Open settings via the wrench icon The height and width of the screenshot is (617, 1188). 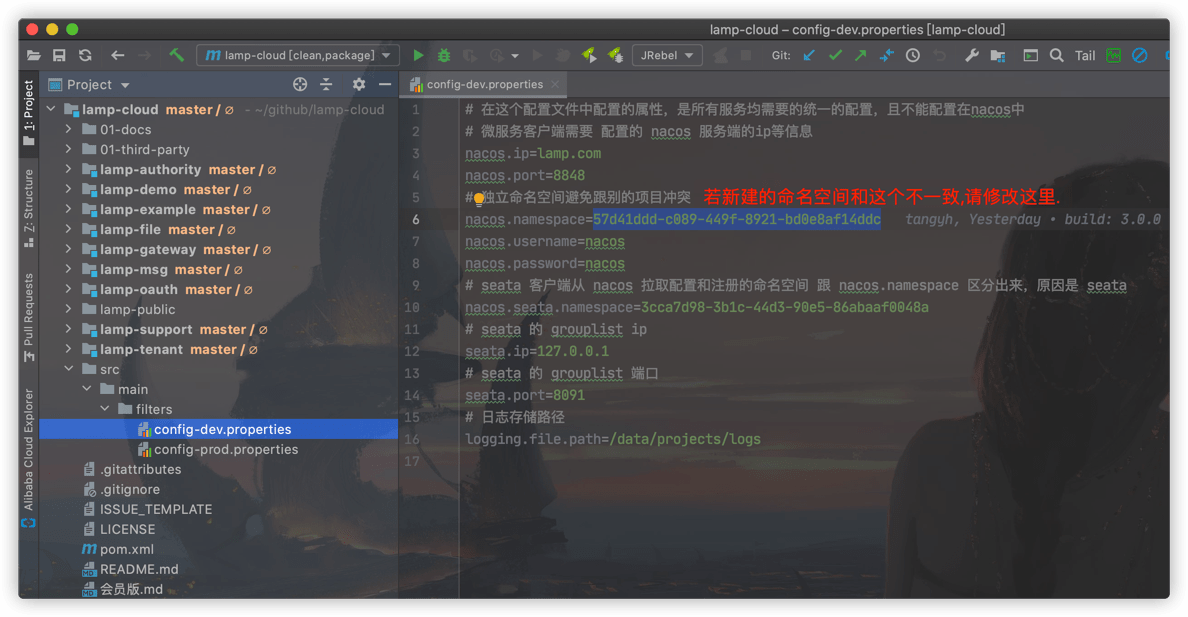coord(971,56)
